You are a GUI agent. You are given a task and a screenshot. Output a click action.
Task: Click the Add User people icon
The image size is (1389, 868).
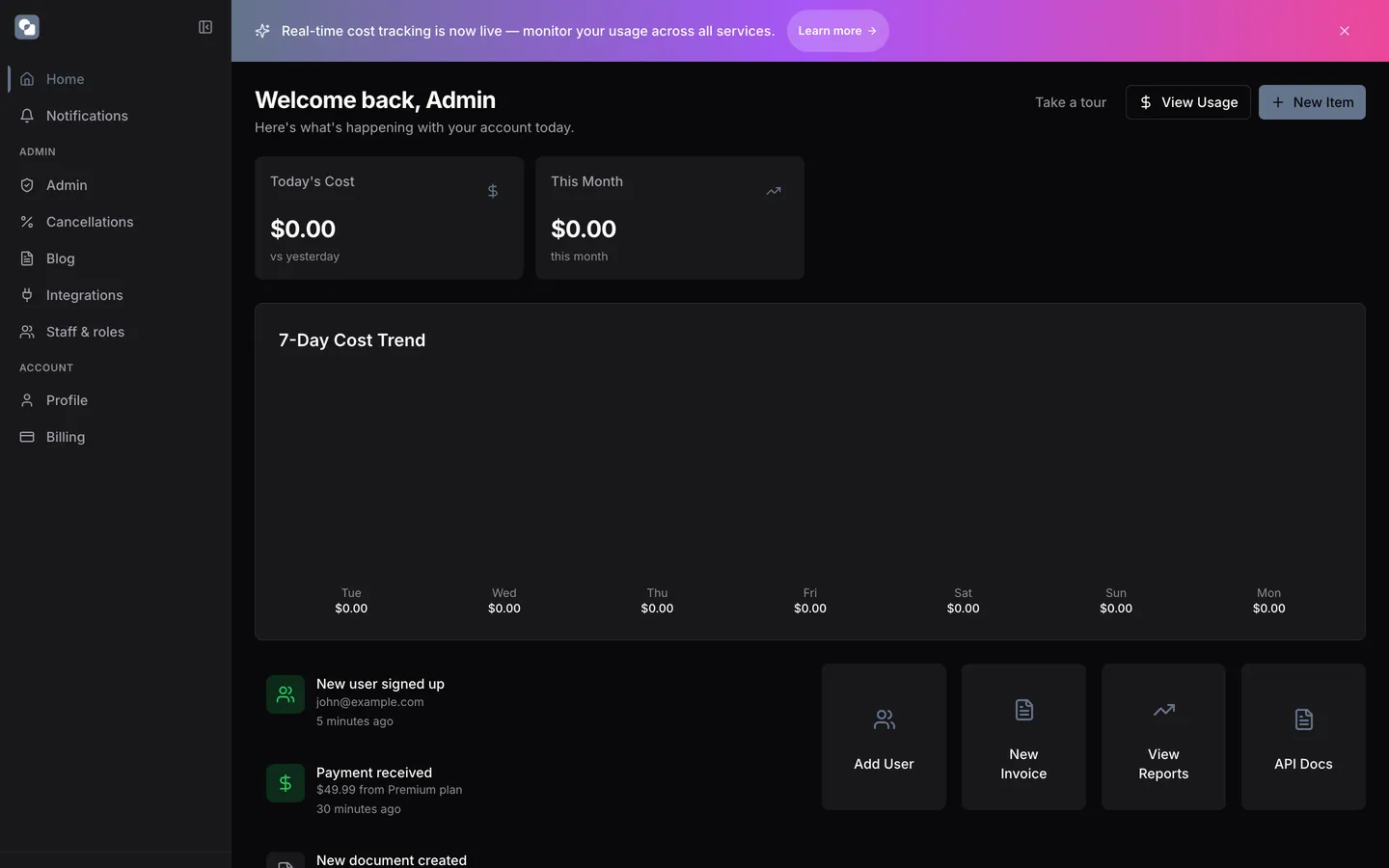click(x=885, y=719)
